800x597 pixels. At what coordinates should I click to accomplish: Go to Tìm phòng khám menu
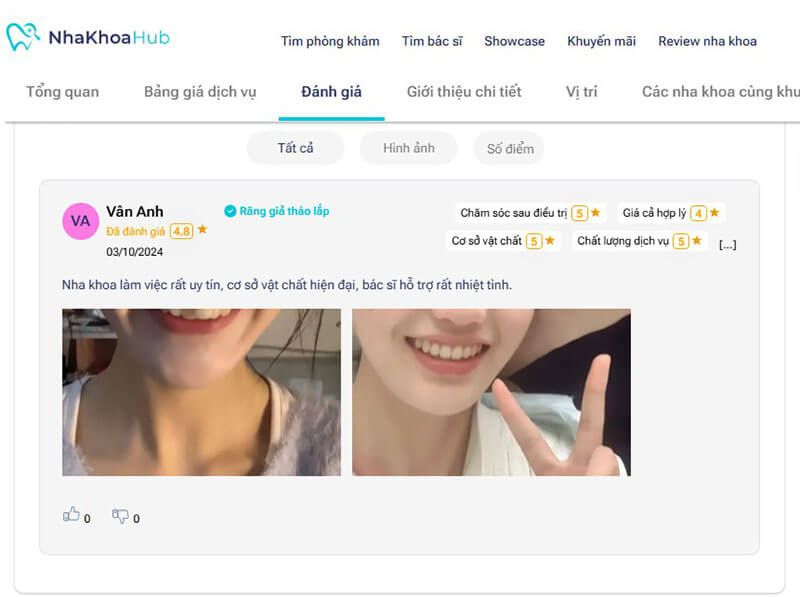click(x=330, y=41)
